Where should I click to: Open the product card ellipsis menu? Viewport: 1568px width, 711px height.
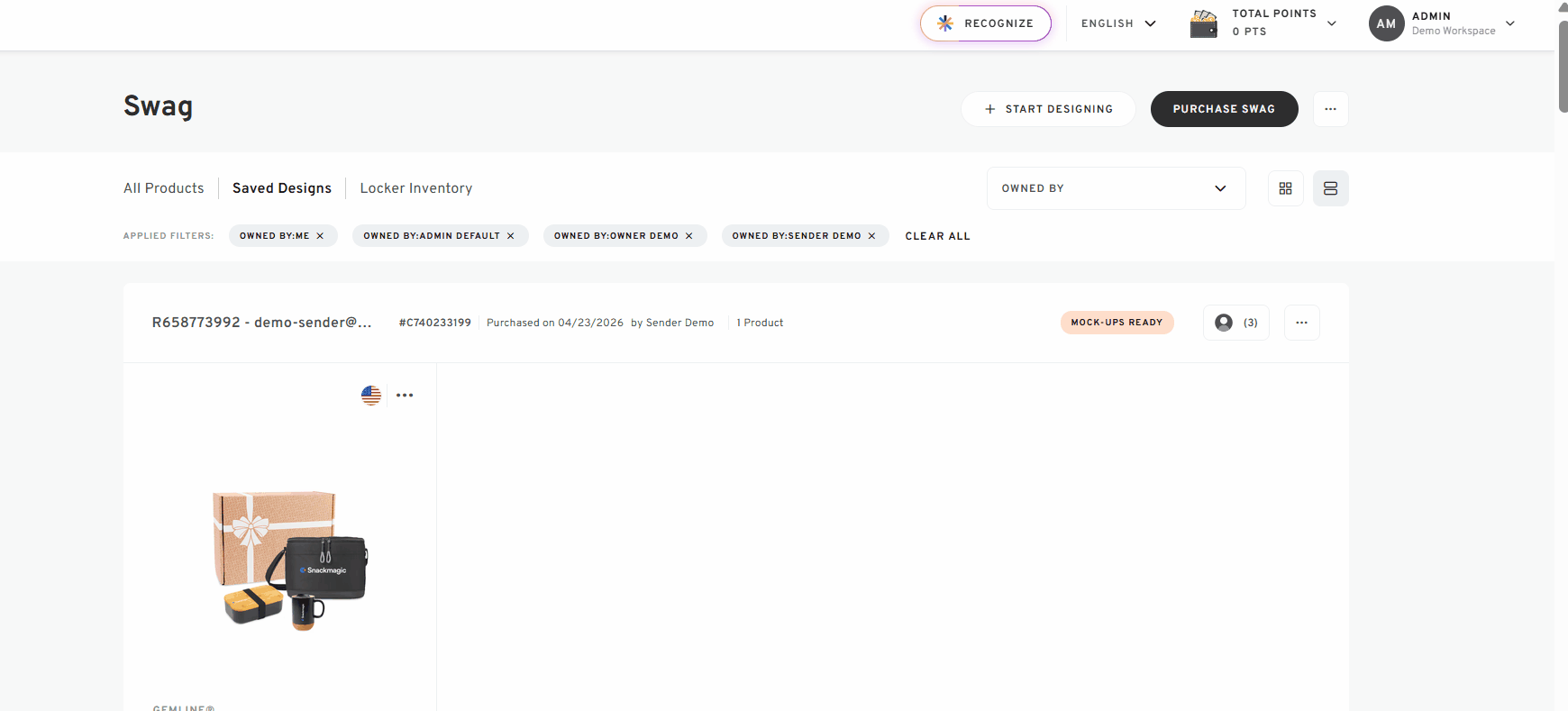[405, 395]
